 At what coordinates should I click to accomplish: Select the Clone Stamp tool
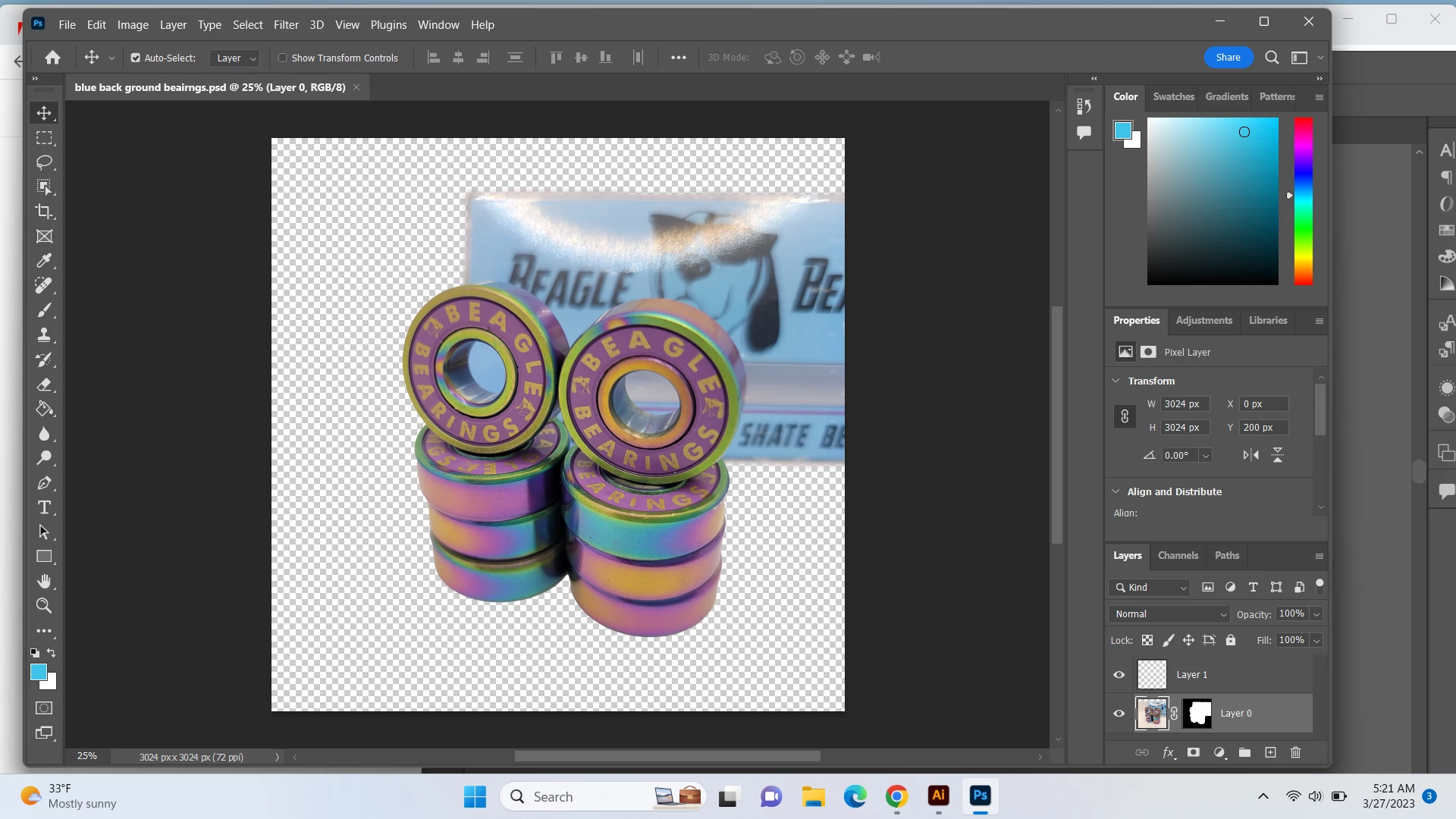click(x=44, y=334)
